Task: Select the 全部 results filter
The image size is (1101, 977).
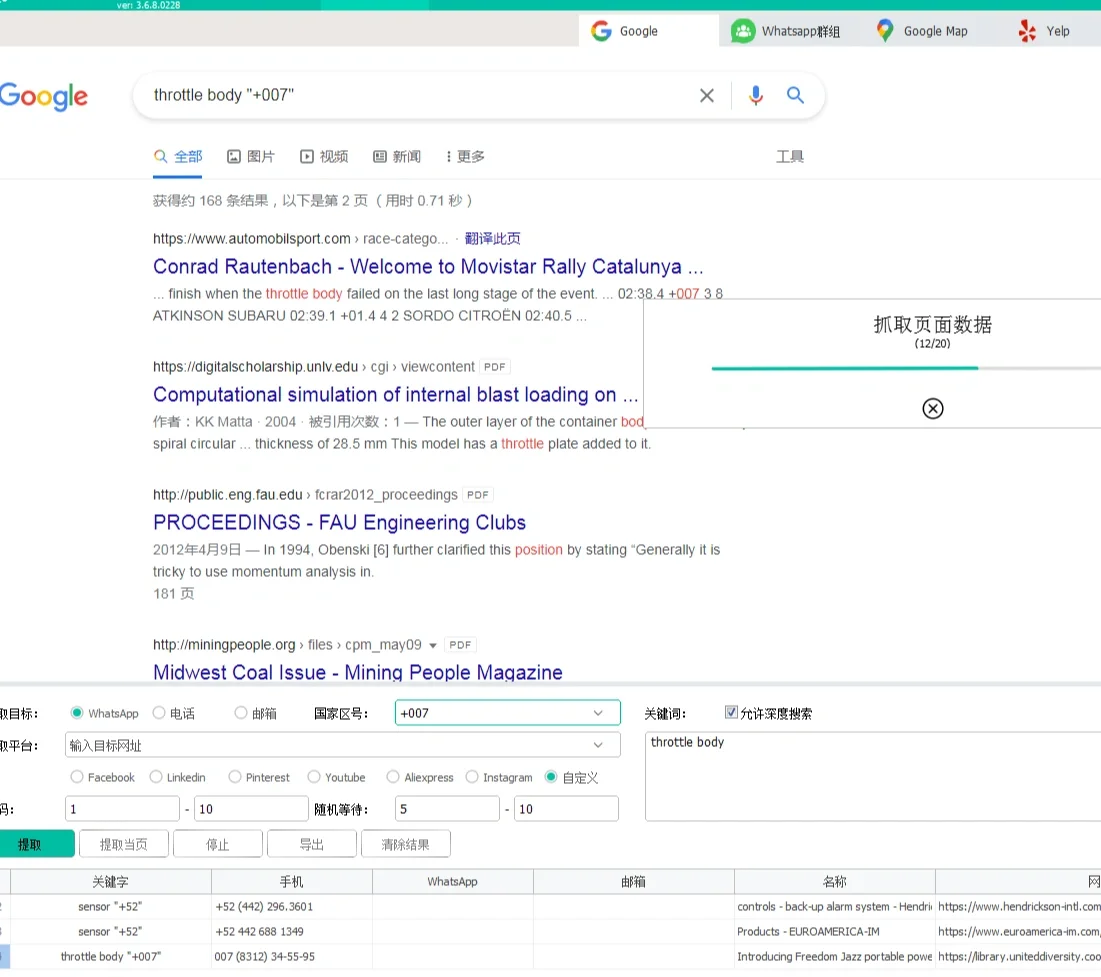Action: (178, 157)
